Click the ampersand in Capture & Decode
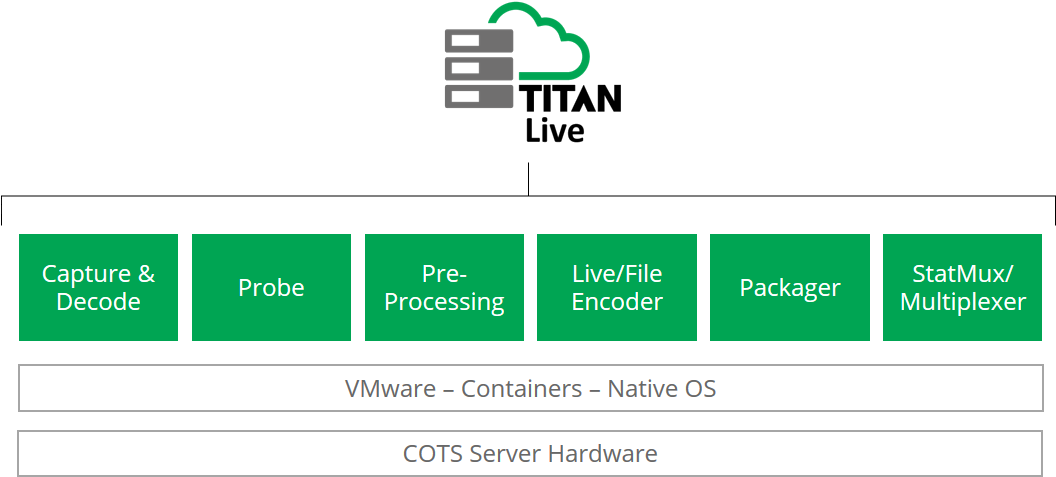 click(146, 274)
